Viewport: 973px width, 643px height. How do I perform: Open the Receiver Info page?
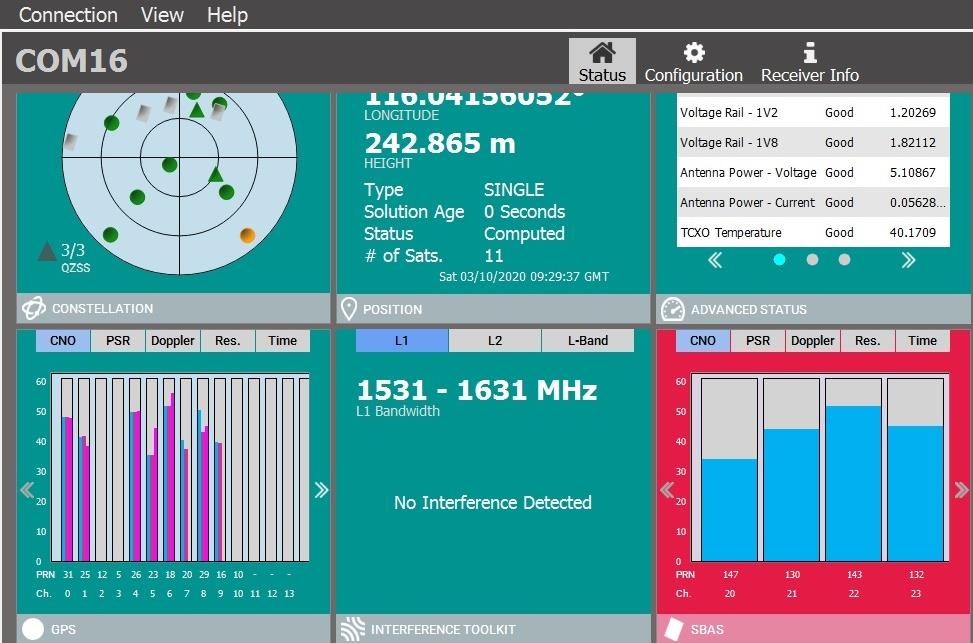(x=809, y=62)
